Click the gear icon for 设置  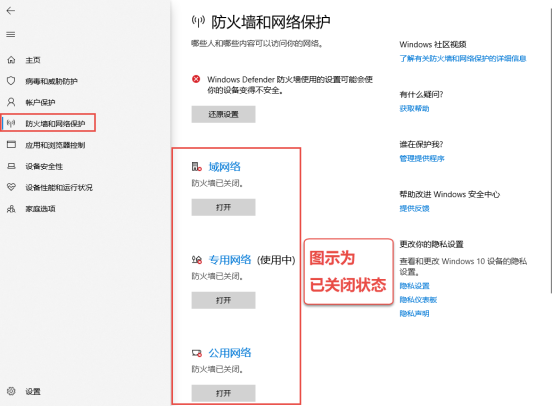11,391
